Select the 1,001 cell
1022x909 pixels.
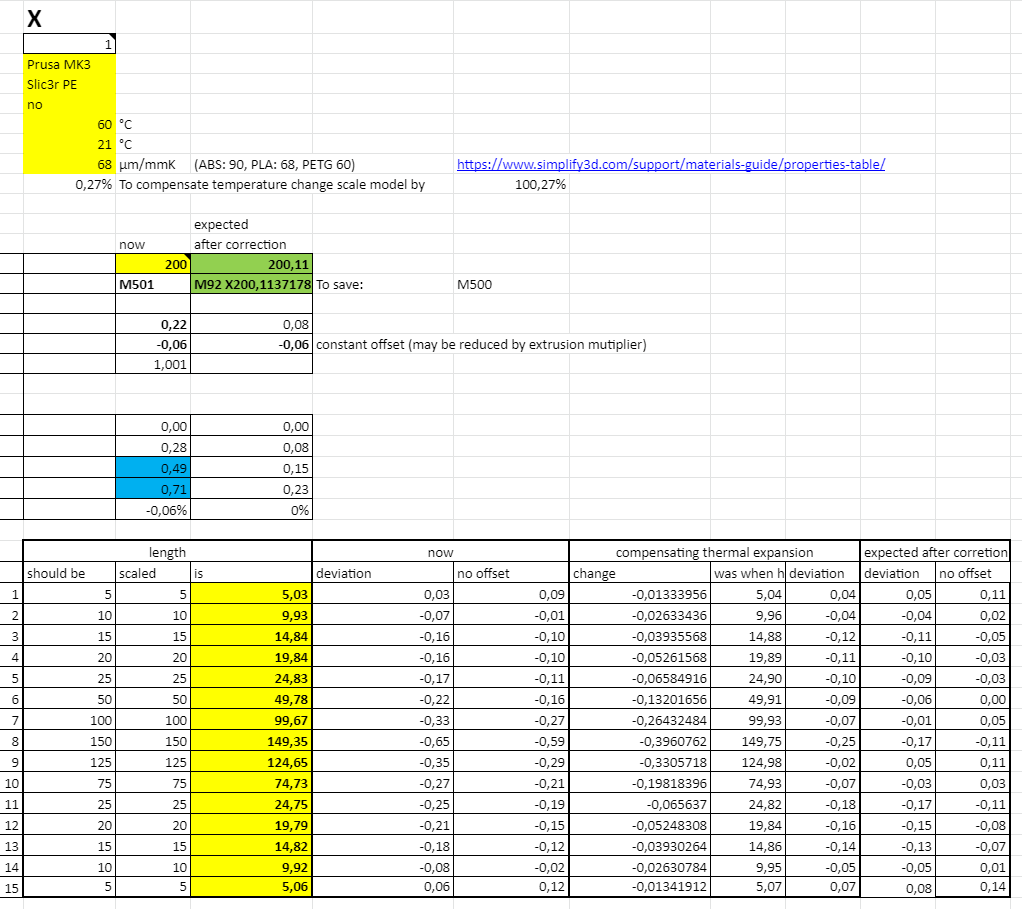click(x=153, y=364)
